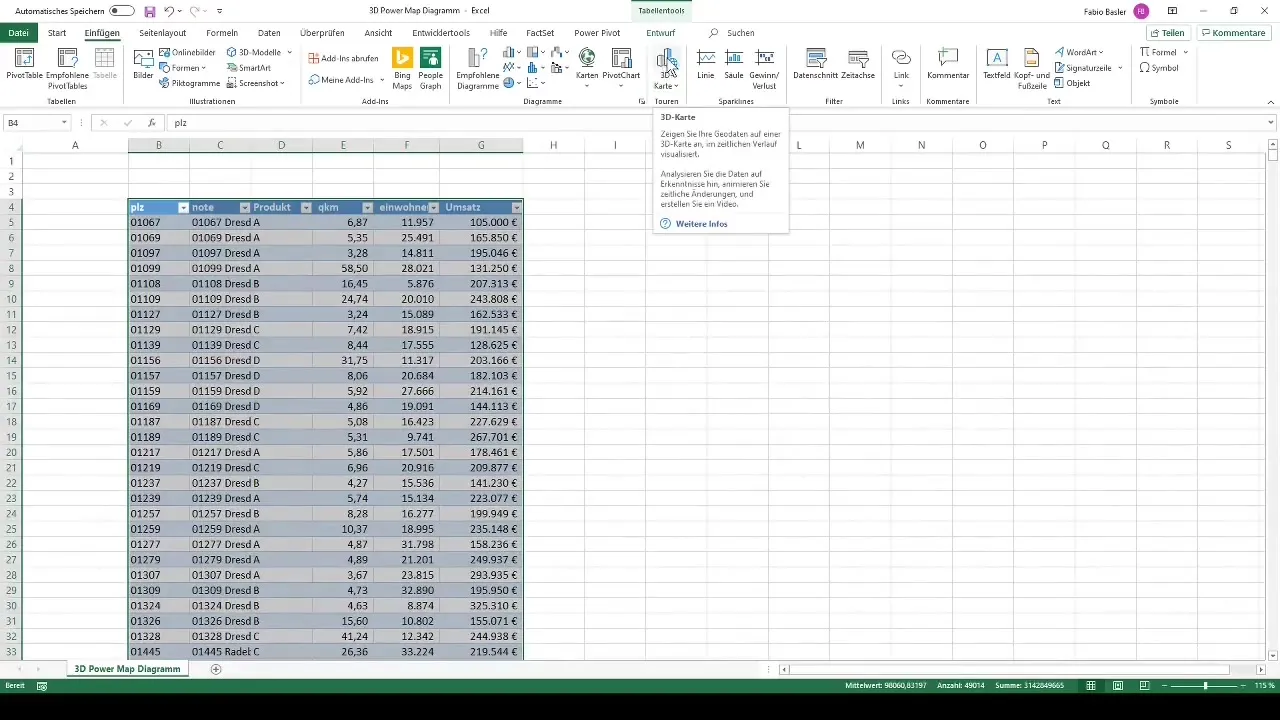1280x720 pixels.
Task: Select cell with 105.000 € Umsatz
Action: coord(481,222)
